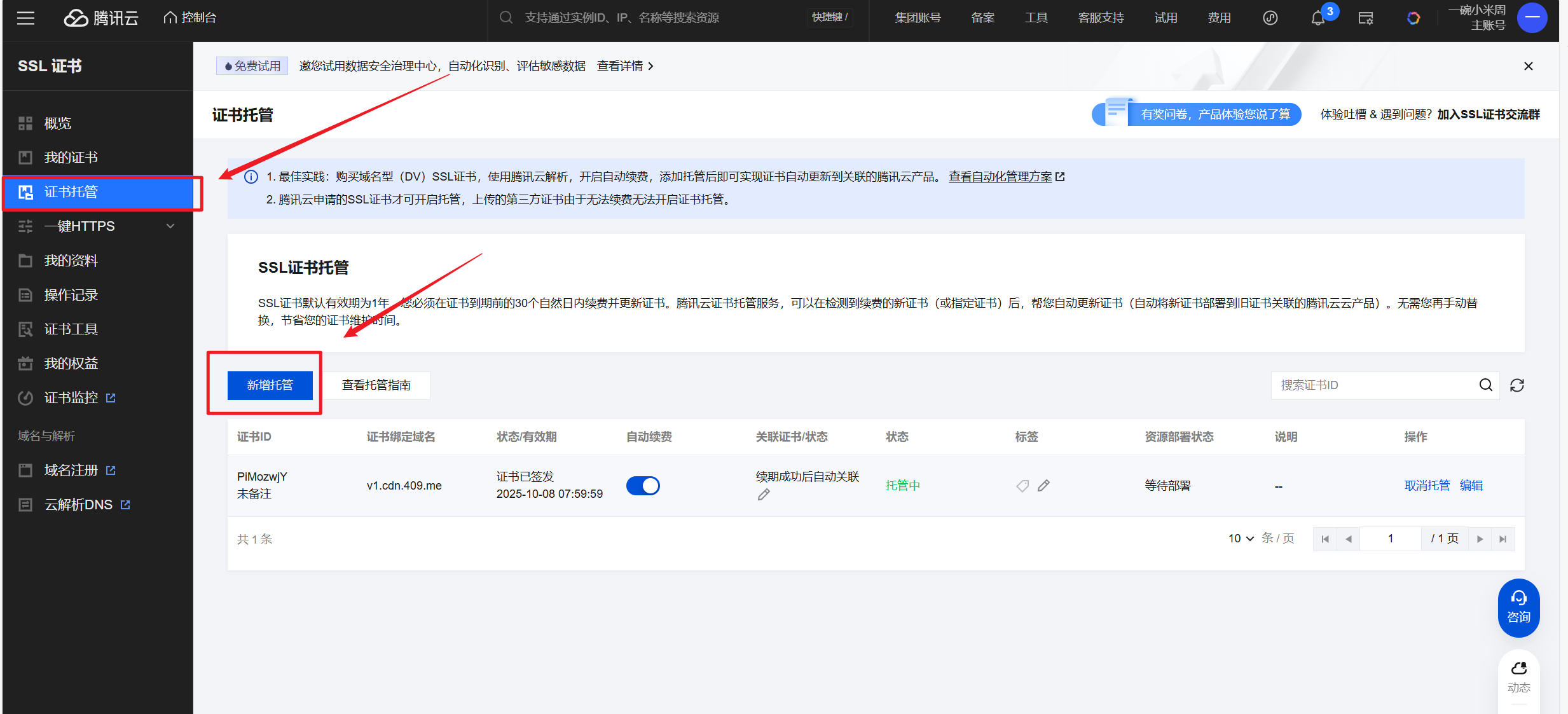Open the 工具 menu in top navigation

(x=1036, y=17)
